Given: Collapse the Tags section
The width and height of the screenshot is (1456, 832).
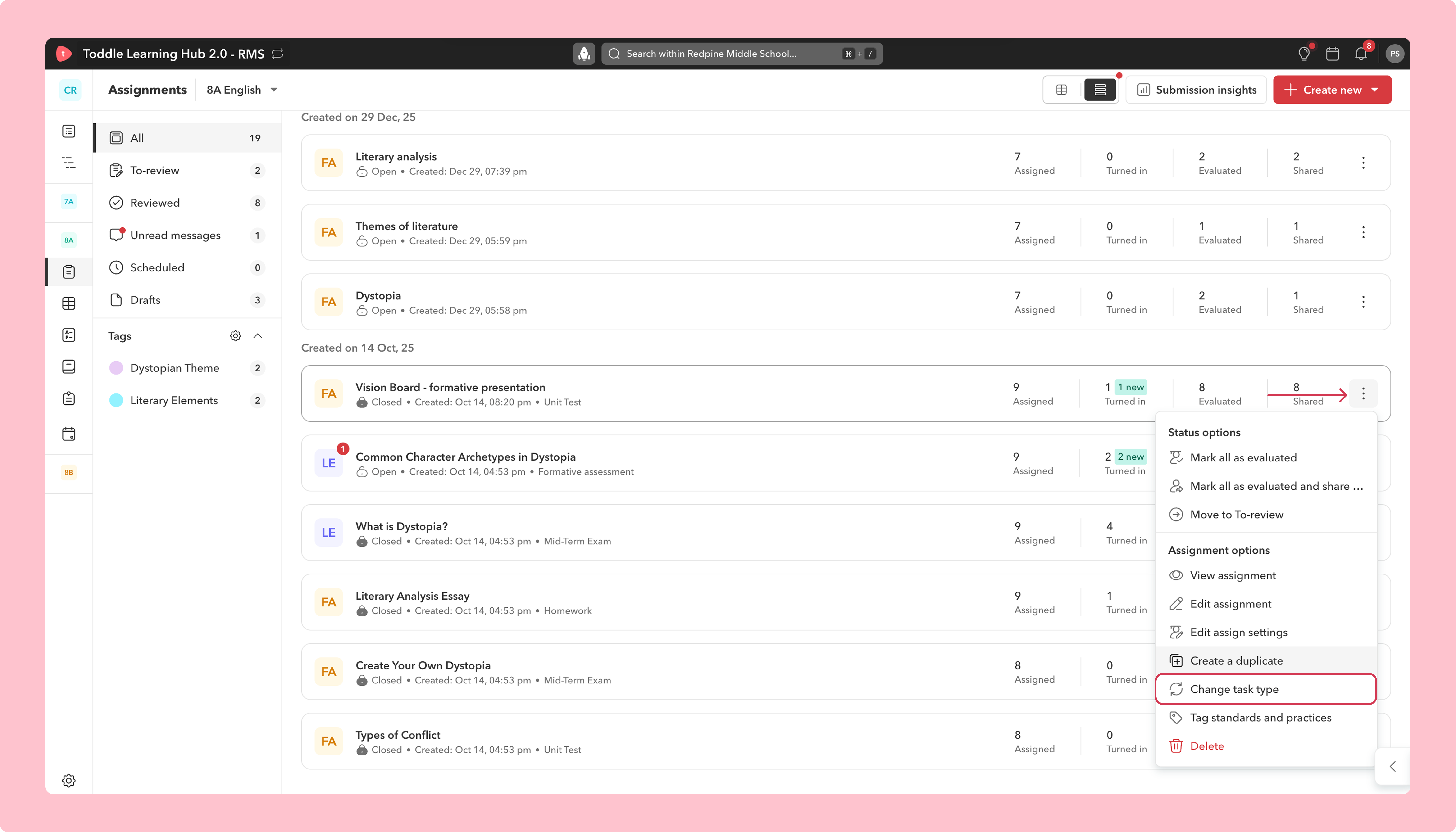Looking at the screenshot, I should pyautogui.click(x=258, y=336).
